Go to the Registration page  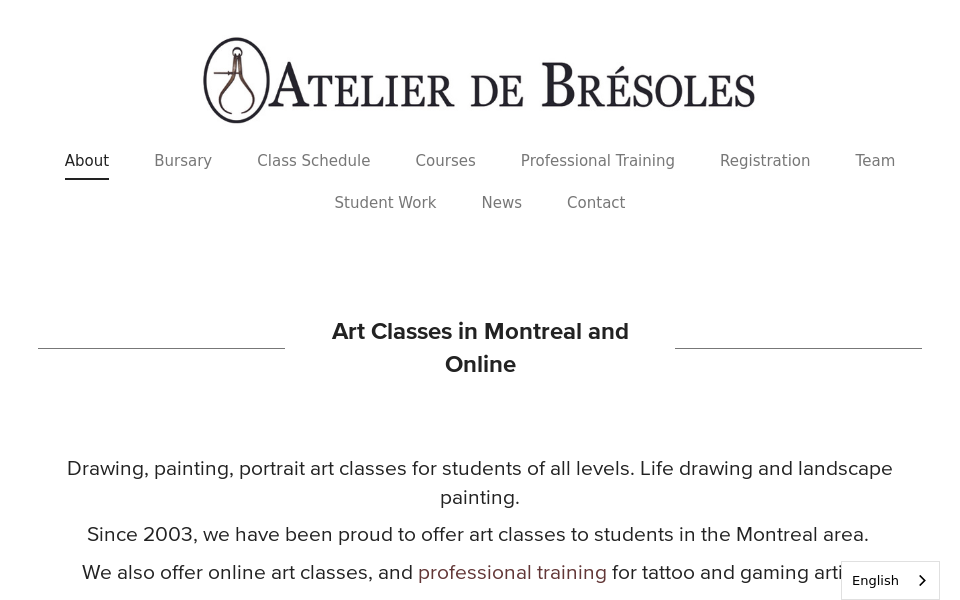765,161
